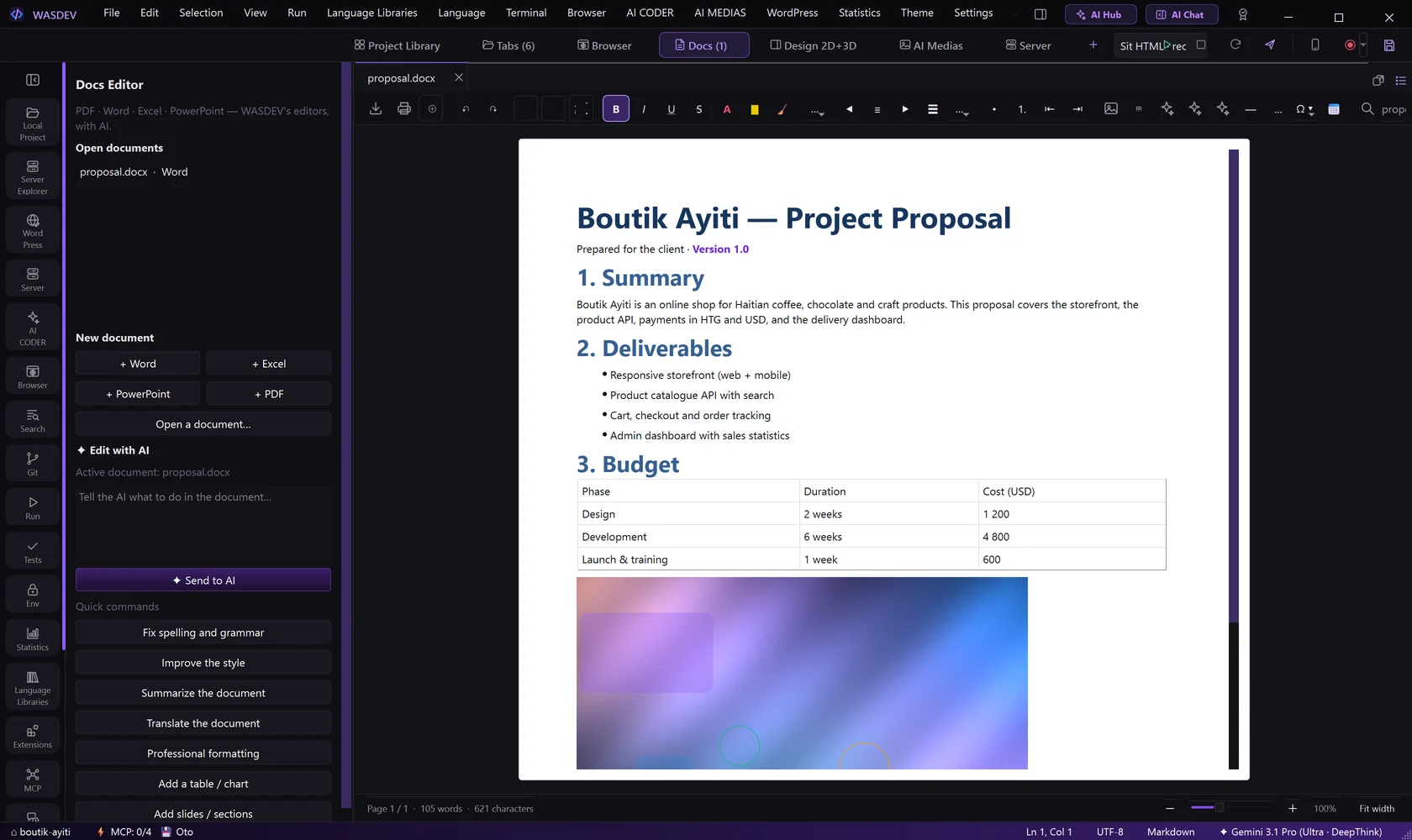Open the Fit width zoom option

click(x=1377, y=808)
